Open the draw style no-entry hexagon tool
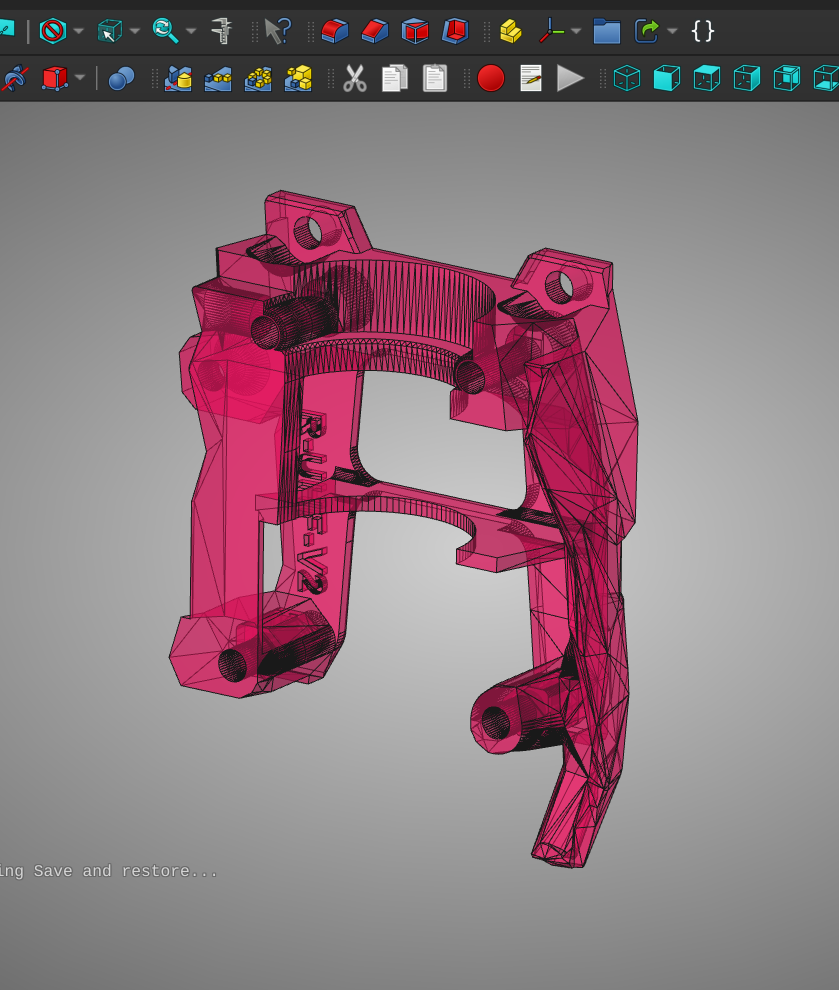Viewport: 839px width, 990px height. (x=52, y=30)
